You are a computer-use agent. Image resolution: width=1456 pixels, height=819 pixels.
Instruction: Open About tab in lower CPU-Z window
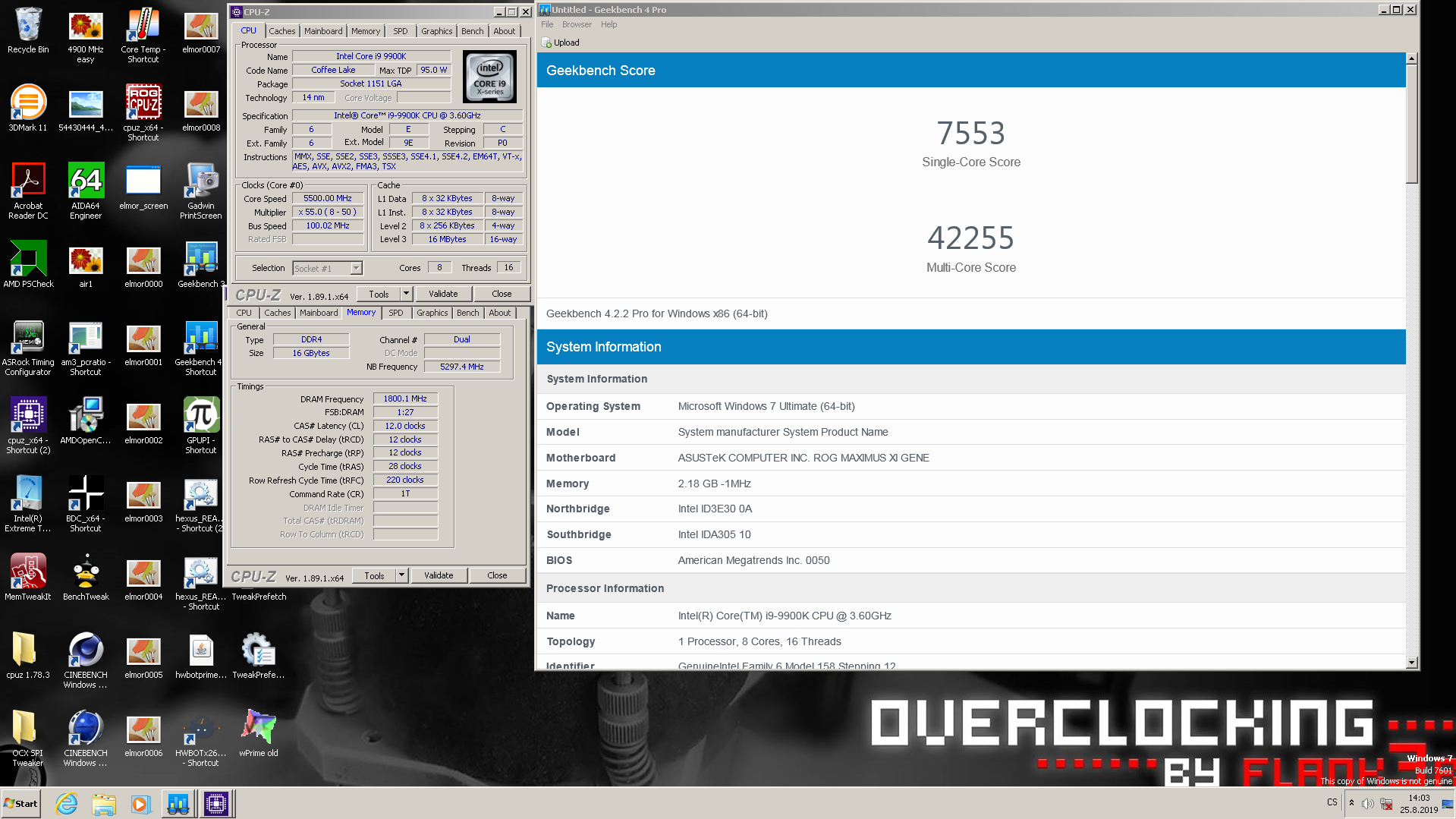coord(499,313)
